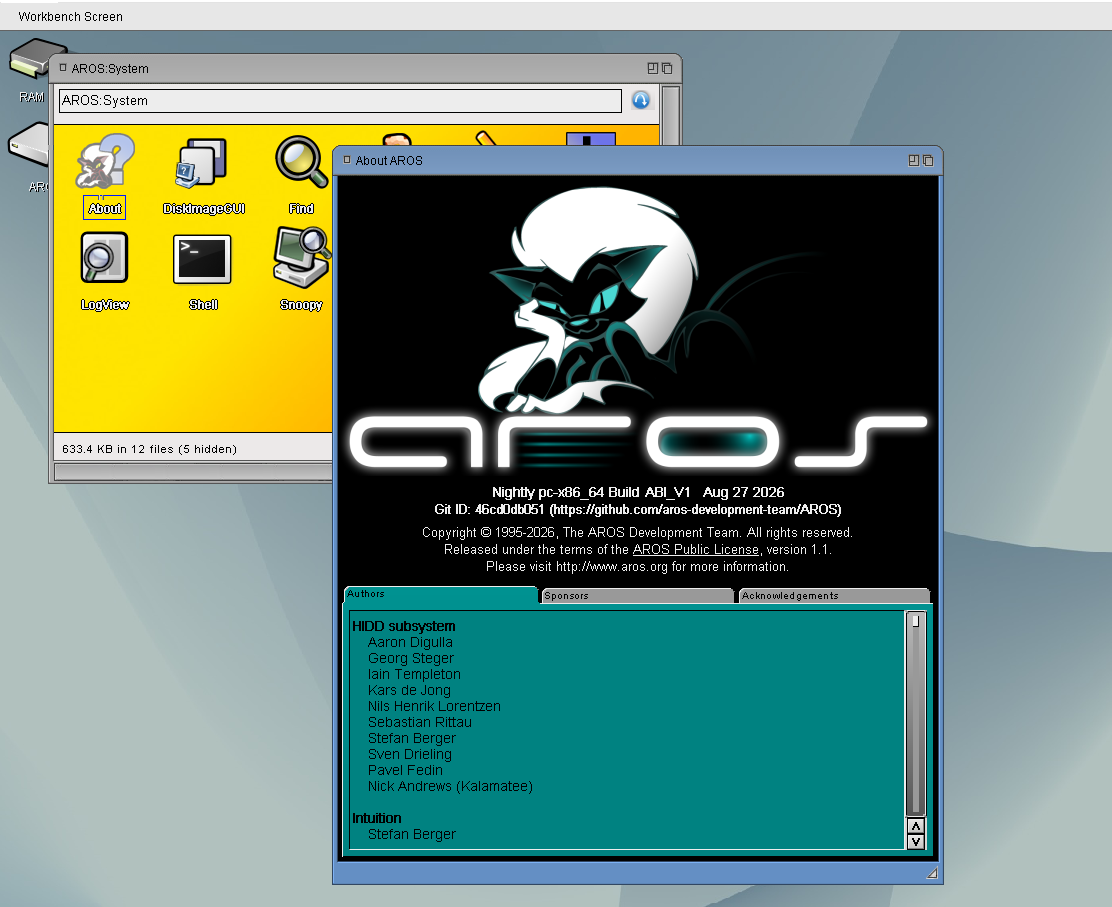Close the About AROS window
This screenshot has width=1112, height=907.
(x=347, y=160)
